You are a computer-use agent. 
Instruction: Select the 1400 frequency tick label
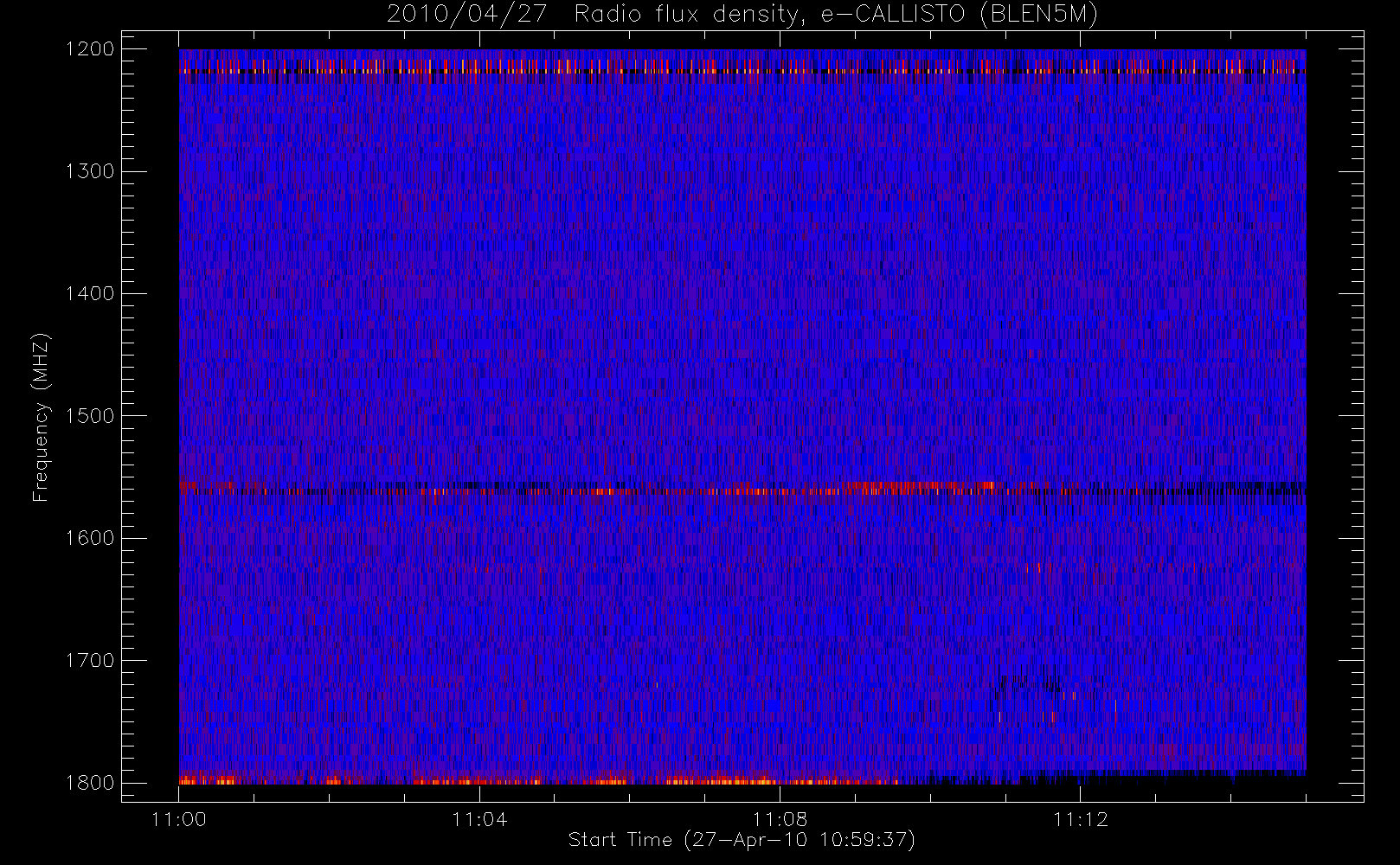pos(90,293)
